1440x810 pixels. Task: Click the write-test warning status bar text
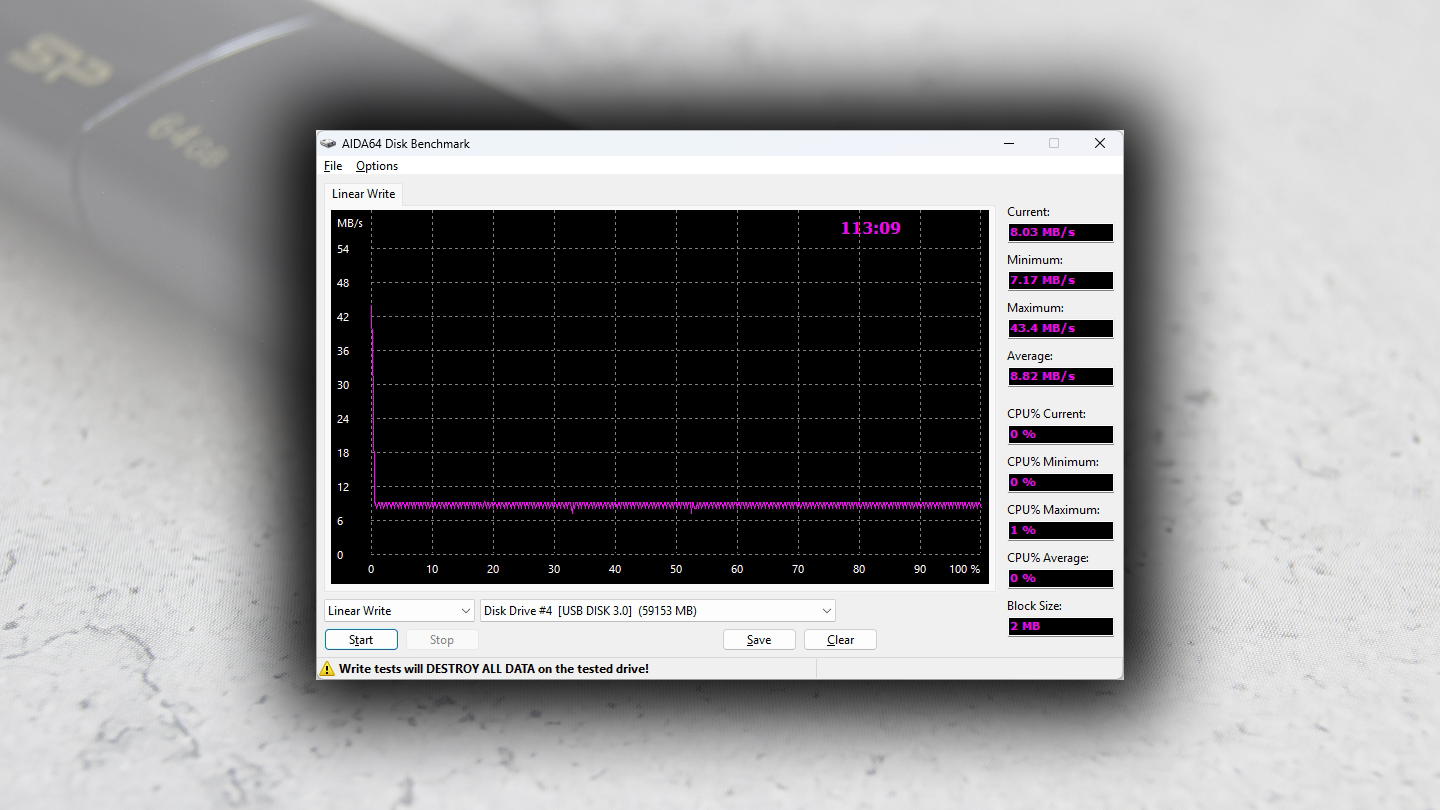(494, 668)
